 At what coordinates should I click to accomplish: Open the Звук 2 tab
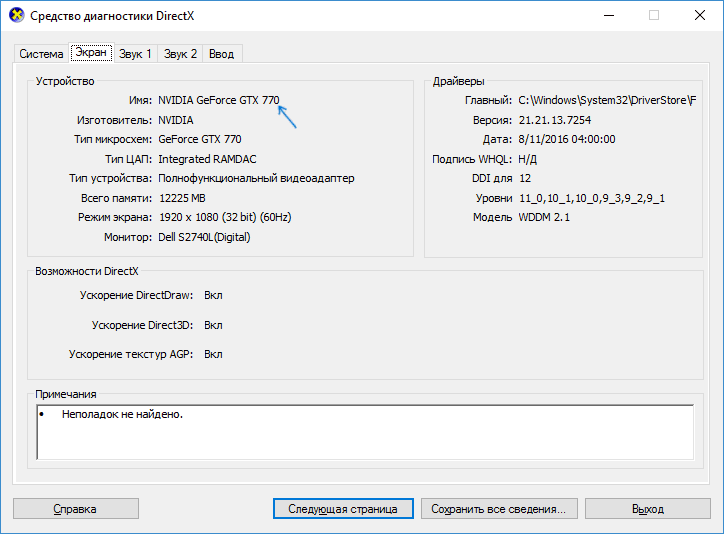(x=180, y=54)
